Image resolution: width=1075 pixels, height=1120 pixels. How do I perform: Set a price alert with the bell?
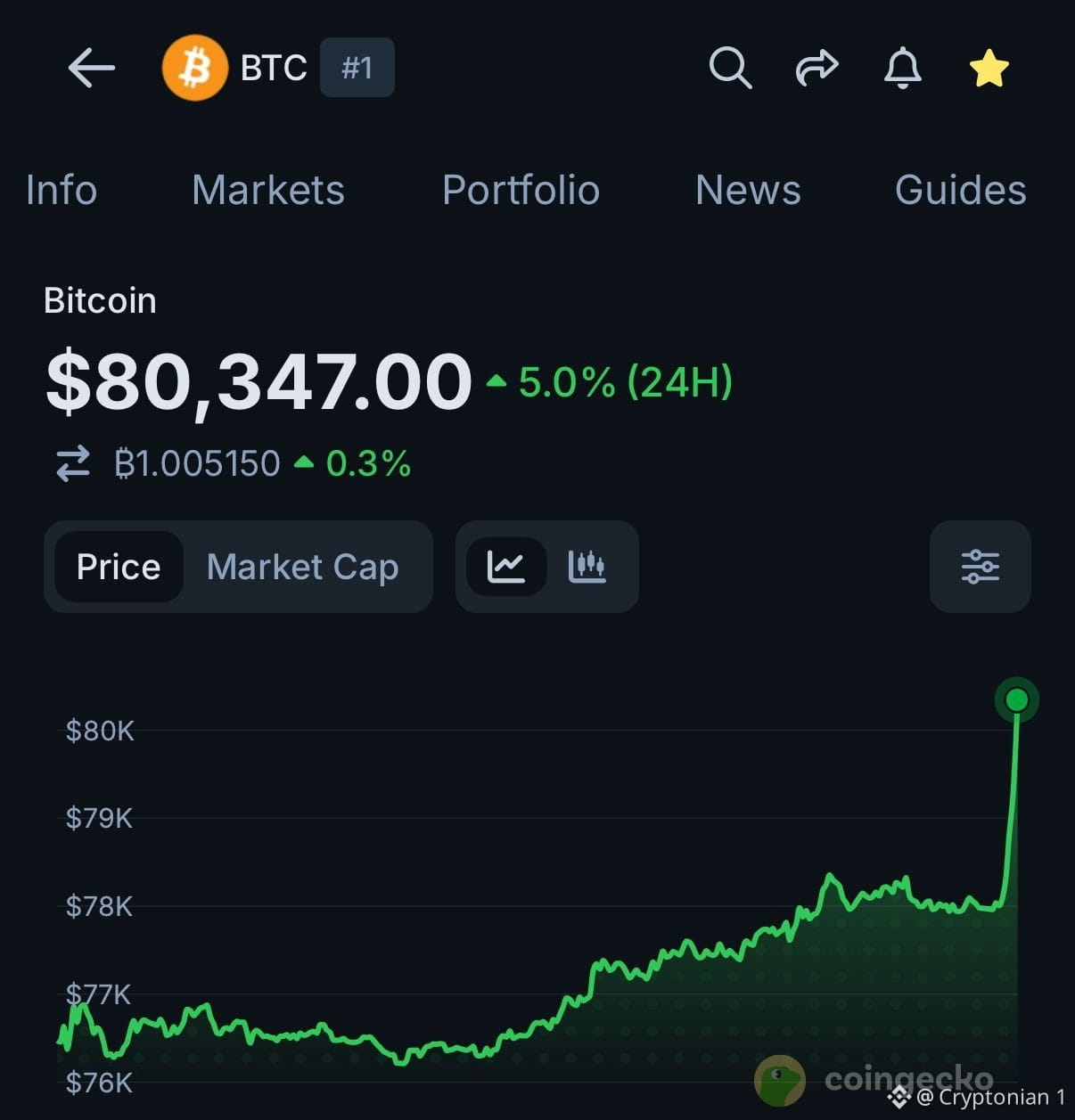click(x=902, y=68)
